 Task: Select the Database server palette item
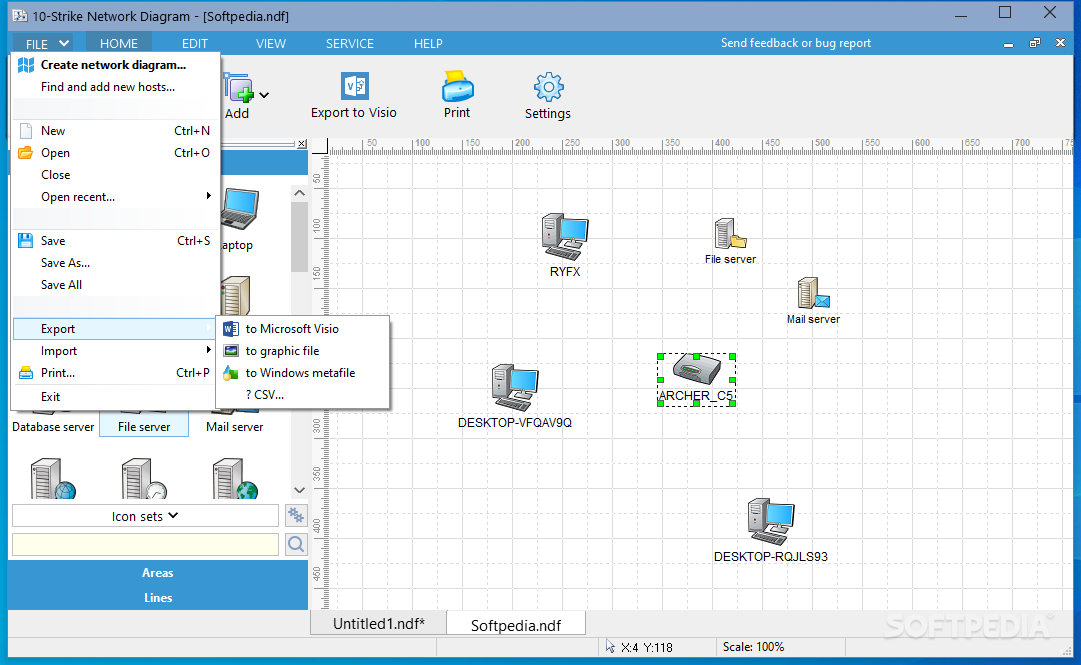click(53, 427)
